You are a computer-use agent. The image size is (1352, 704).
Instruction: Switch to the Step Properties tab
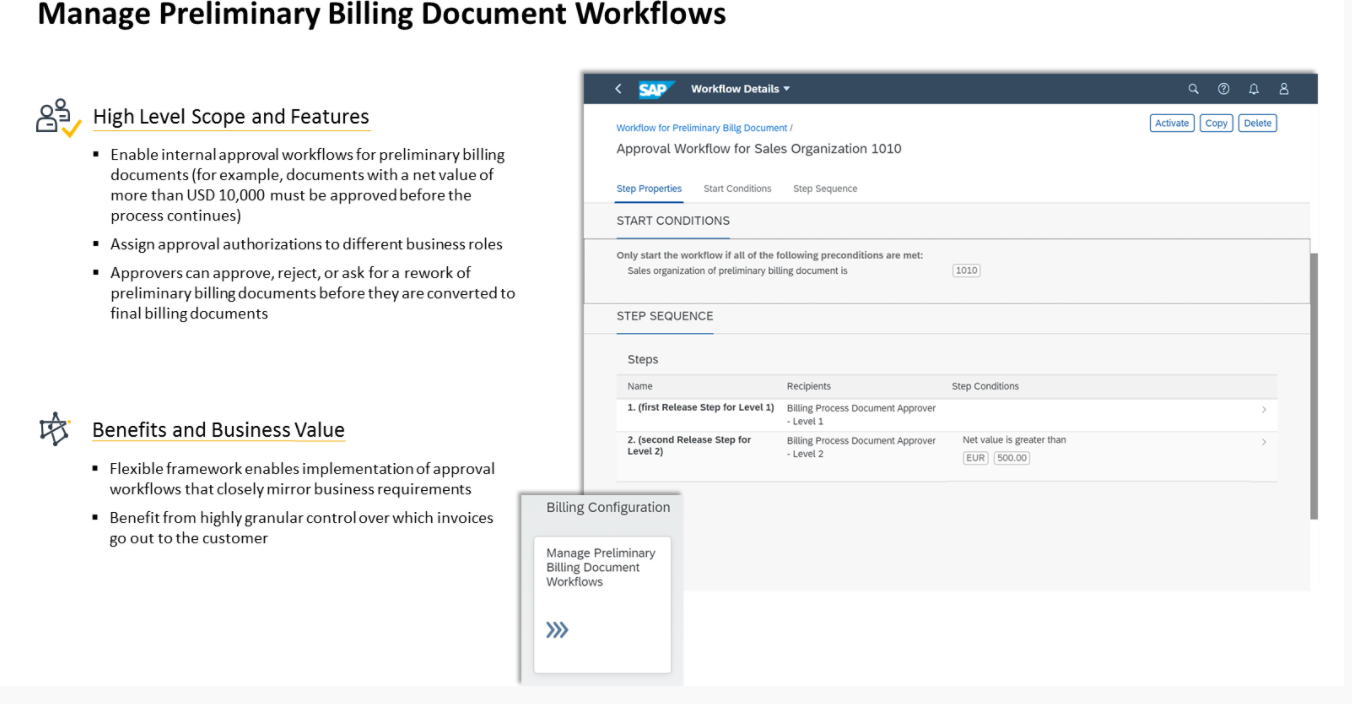(x=649, y=189)
